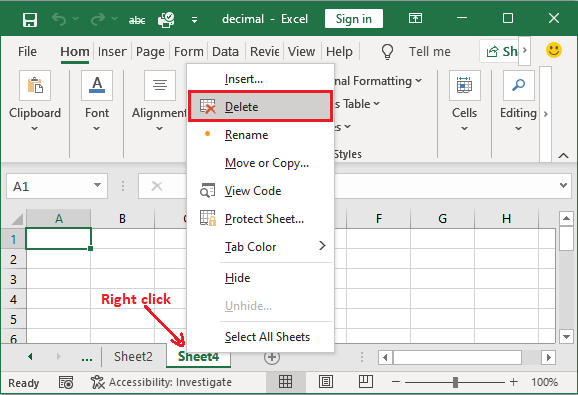Click the Ribbon Display Options icon
The height and width of the screenshot is (395, 578).
pos(415,18)
